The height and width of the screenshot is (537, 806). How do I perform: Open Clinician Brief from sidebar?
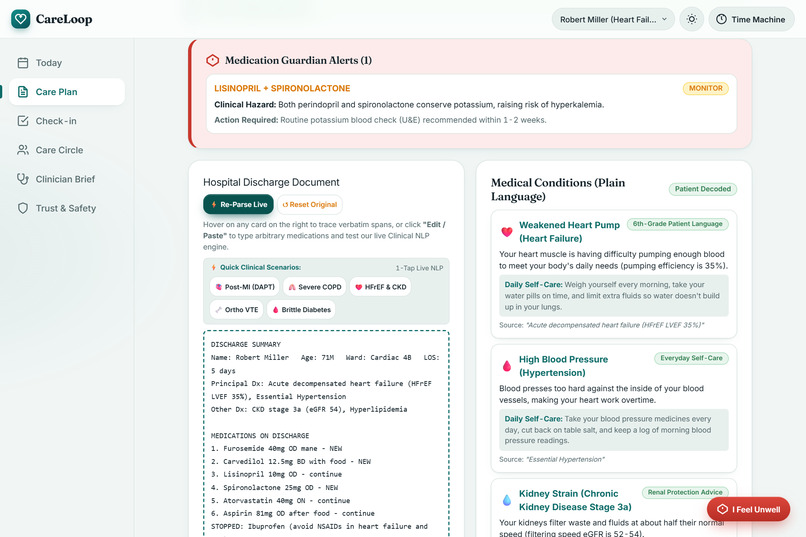pos(67,179)
